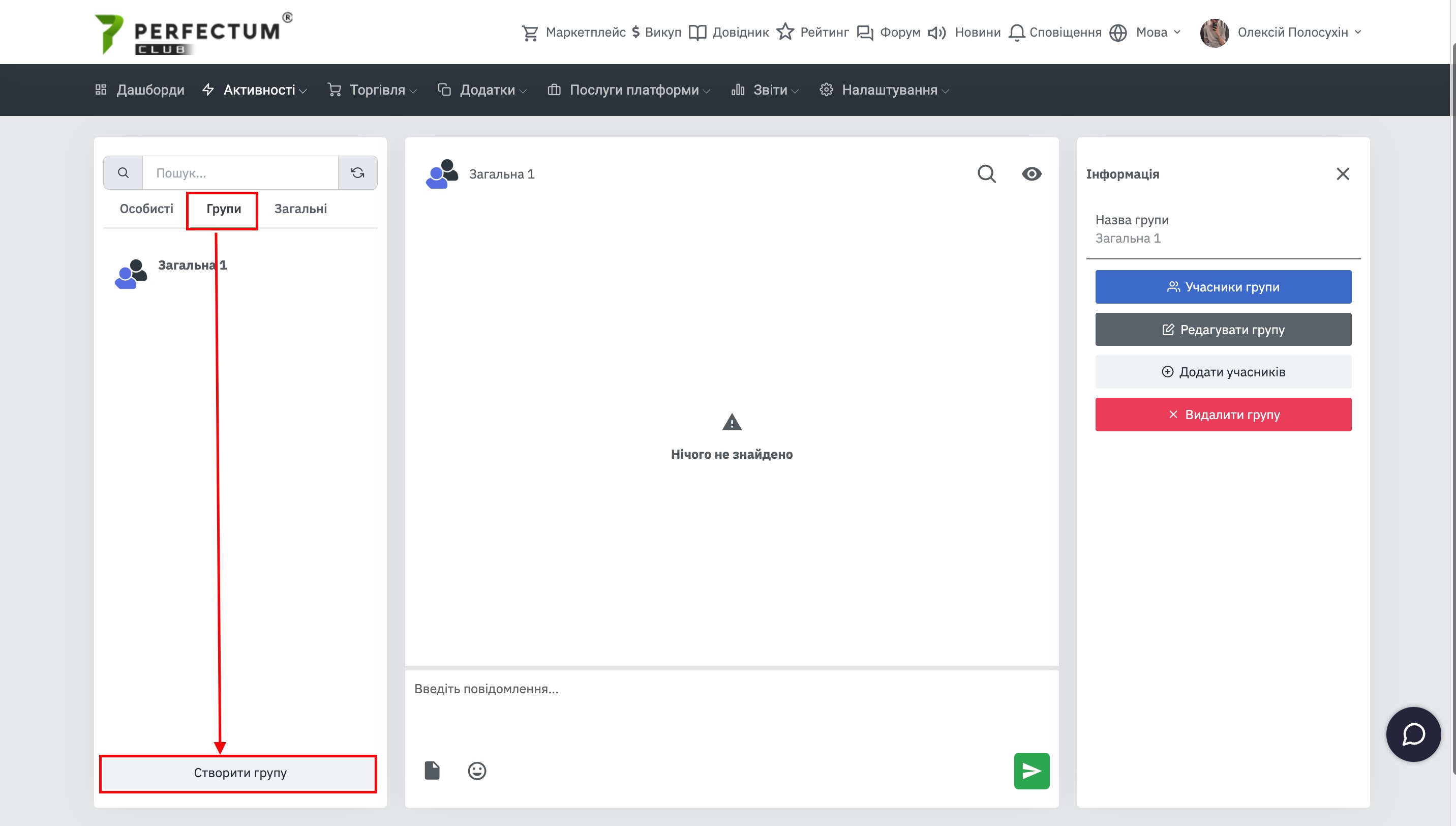The image size is (1456, 826).
Task: Click the Пошук search input field
Action: click(240, 172)
